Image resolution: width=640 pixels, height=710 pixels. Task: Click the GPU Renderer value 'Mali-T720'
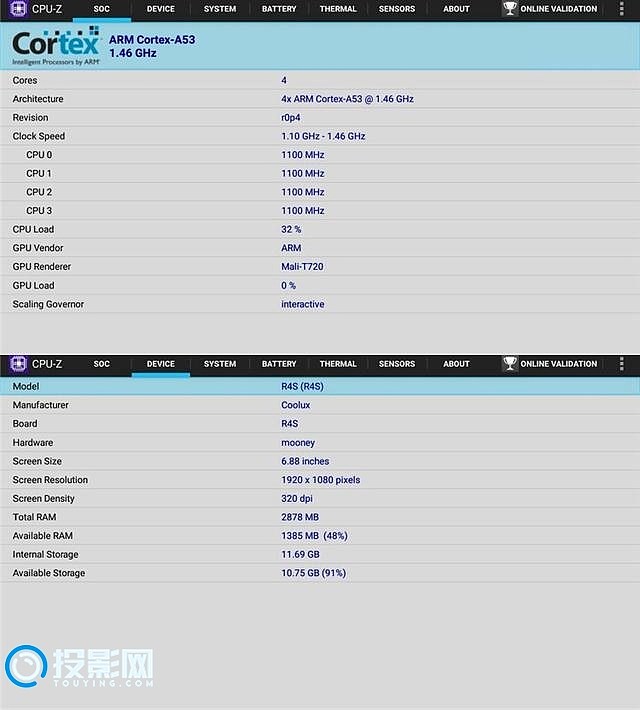click(x=302, y=267)
